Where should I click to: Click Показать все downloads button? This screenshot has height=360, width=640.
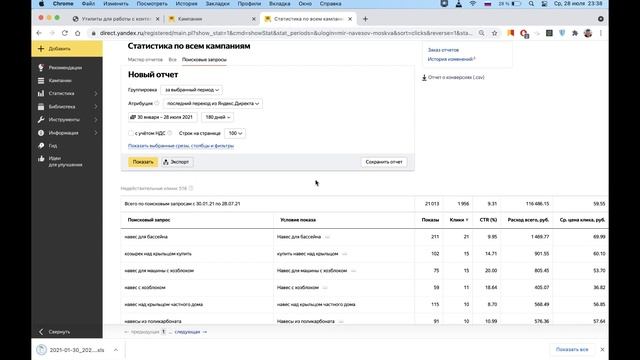click(572, 350)
